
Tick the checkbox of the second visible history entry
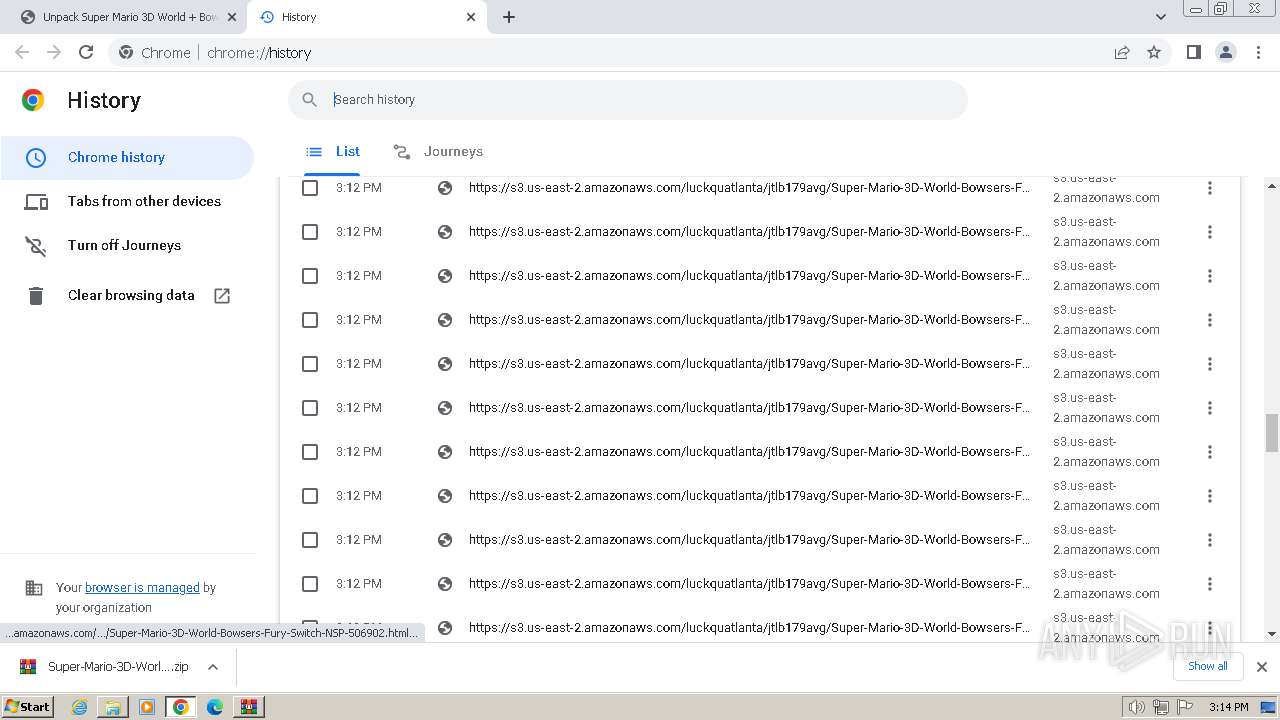310,232
